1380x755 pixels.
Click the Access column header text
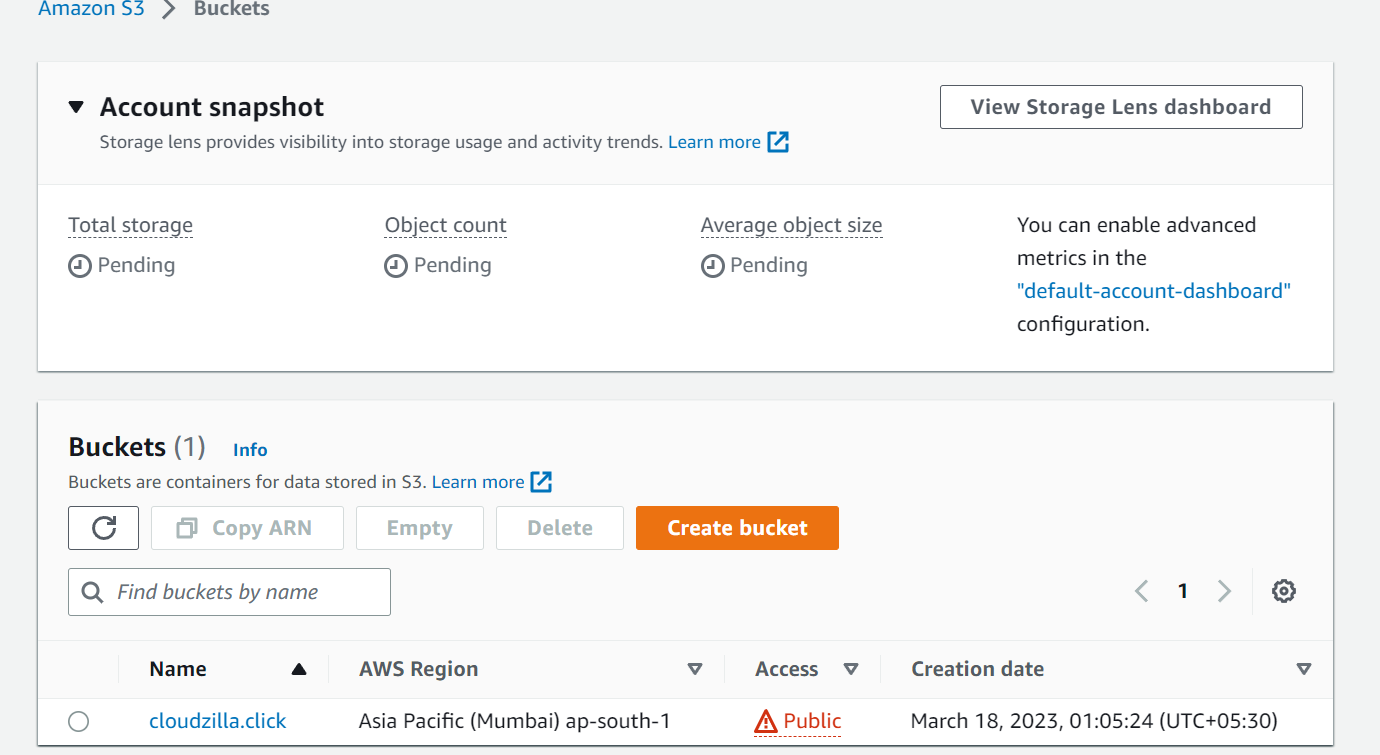click(787, 669)
